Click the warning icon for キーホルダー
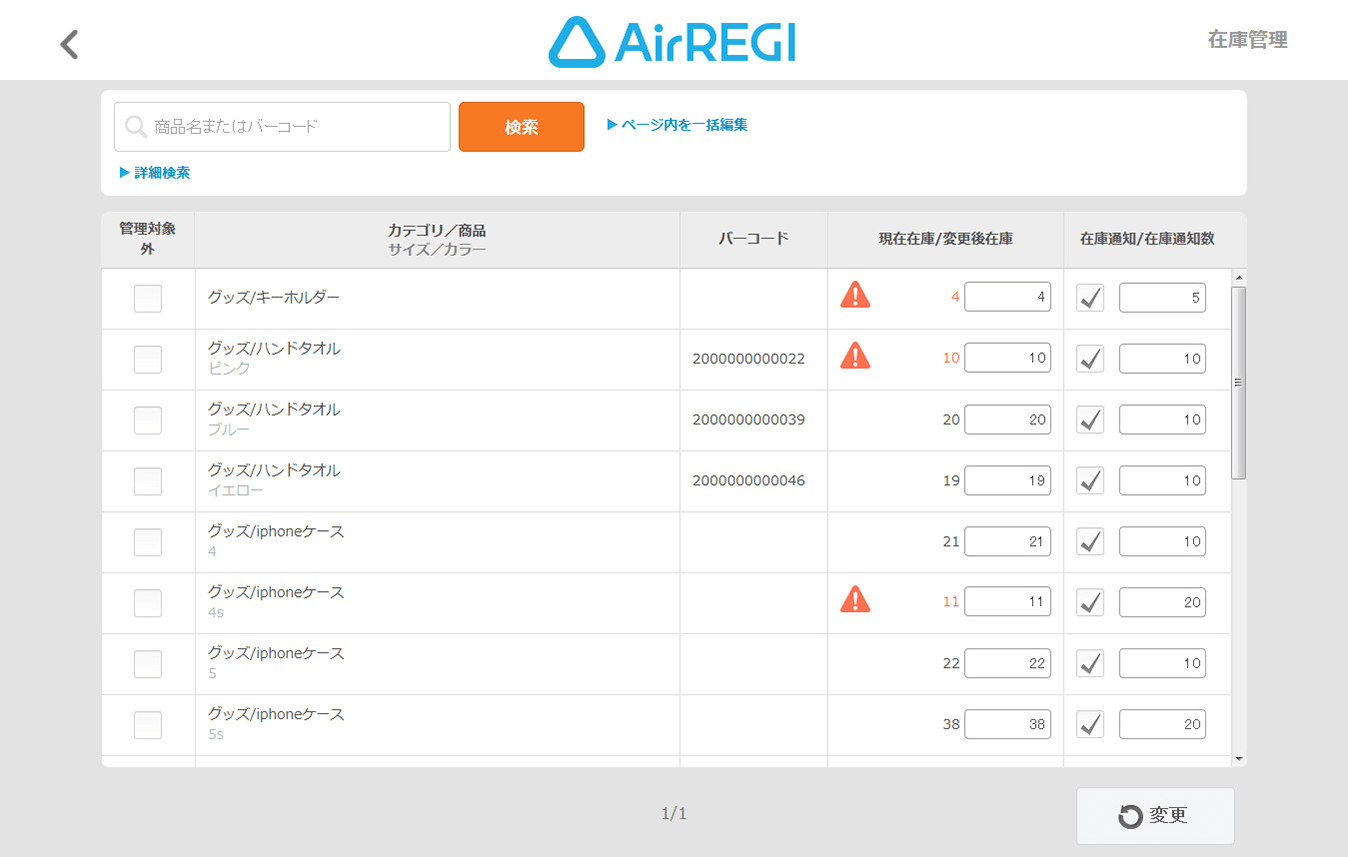Viewport: 1348px width, 857px height. [x=855, y=295]
